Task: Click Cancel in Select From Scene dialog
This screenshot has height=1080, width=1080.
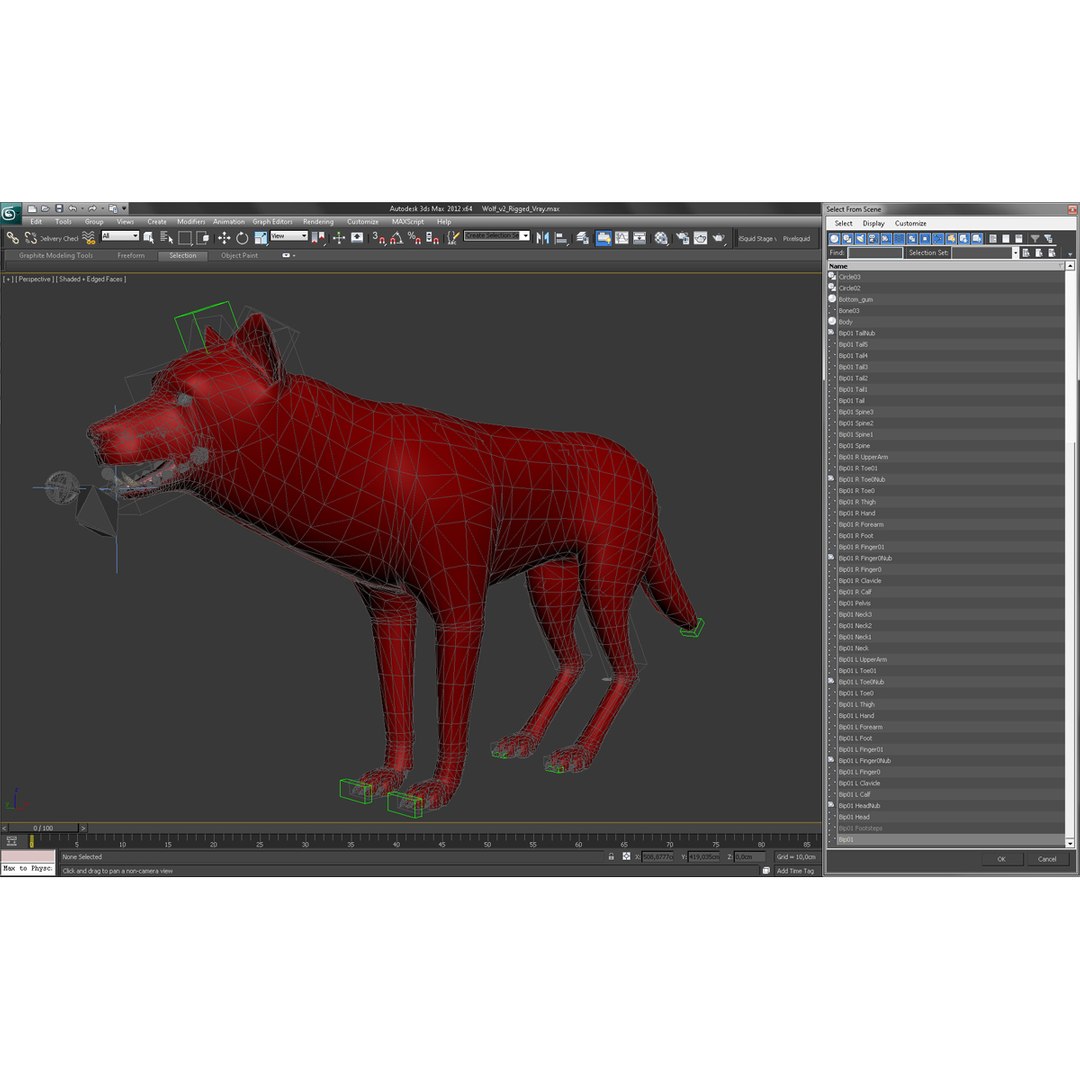Action: point(1047,859)
